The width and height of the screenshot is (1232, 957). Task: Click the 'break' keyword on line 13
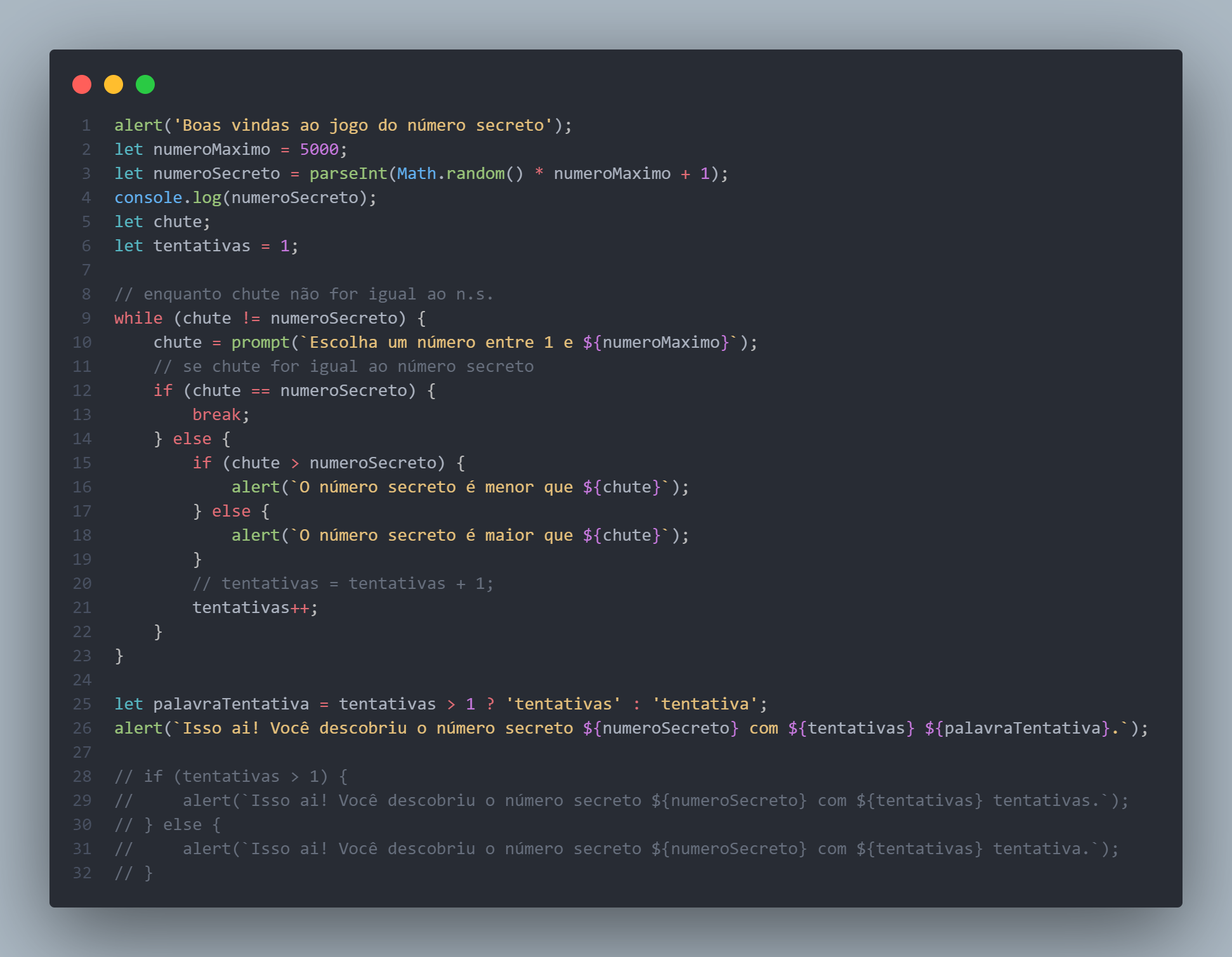tap(216, 414)
